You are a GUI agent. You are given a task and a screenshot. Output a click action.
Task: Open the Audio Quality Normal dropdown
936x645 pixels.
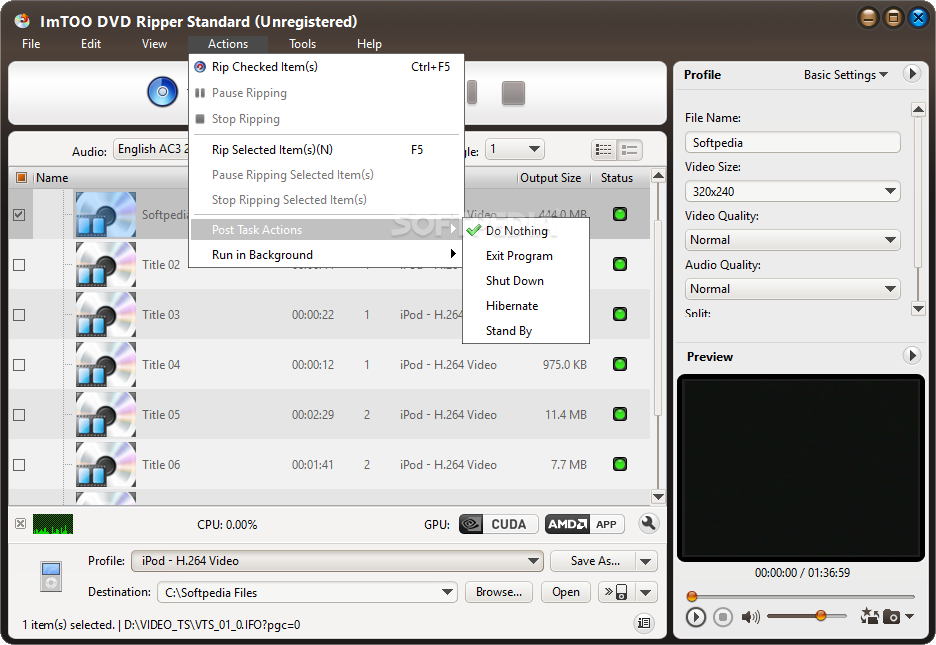coord(793,289)
